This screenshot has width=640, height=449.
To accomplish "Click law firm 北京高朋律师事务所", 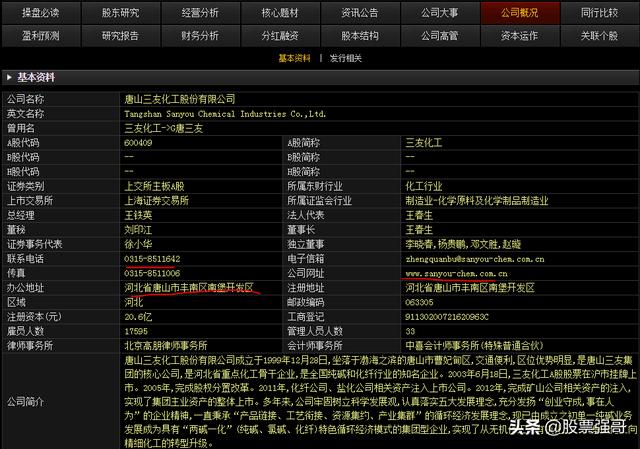I will pyautogui.click(x=166, y=346).
